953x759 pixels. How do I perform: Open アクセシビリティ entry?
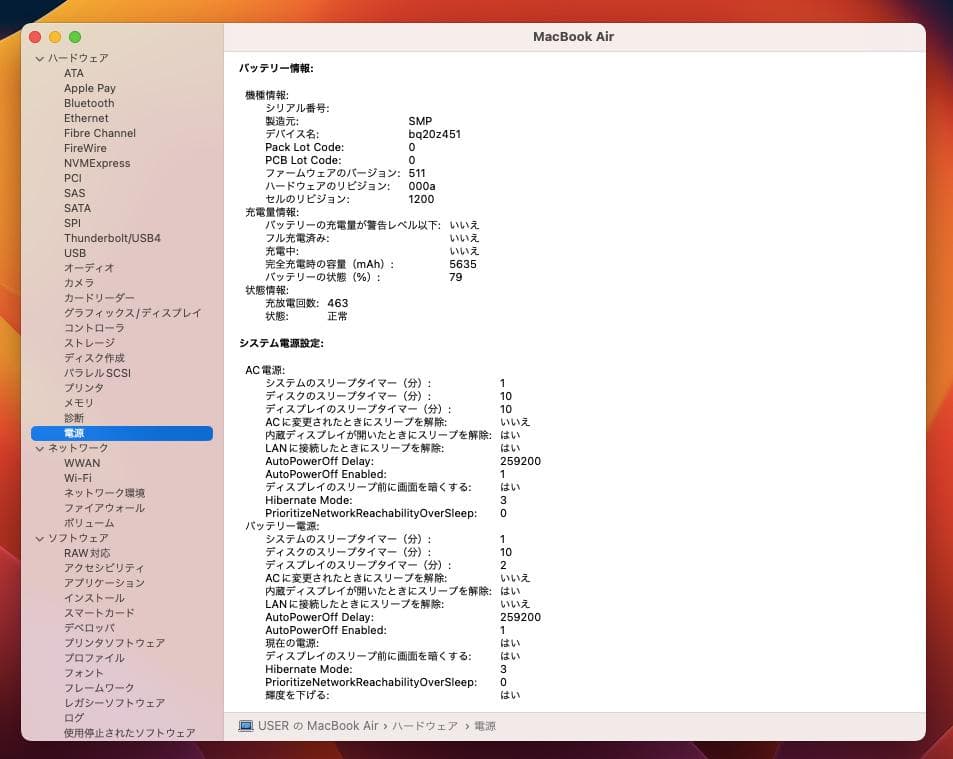point(104,568)
